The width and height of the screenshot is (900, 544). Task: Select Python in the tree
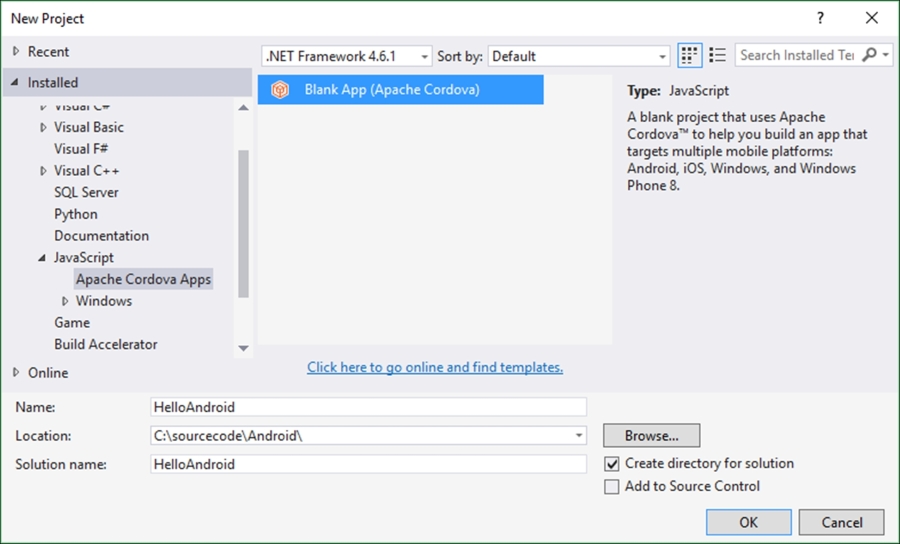coord(76,214)
